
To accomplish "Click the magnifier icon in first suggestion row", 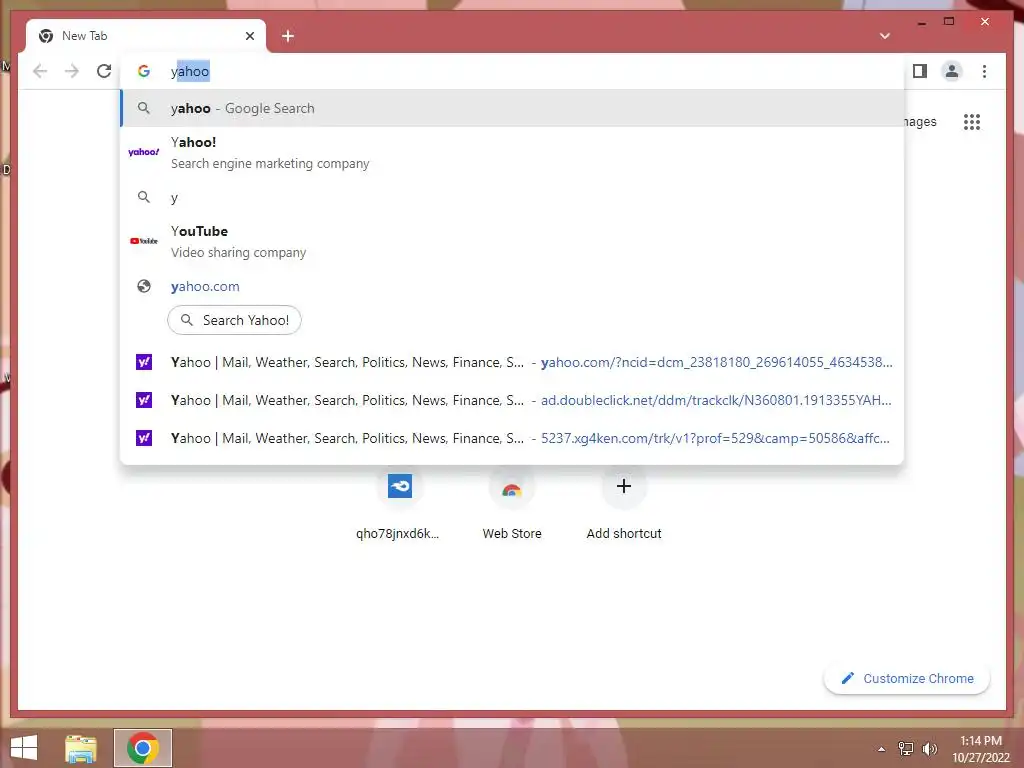I will click(x=144, y=108).
